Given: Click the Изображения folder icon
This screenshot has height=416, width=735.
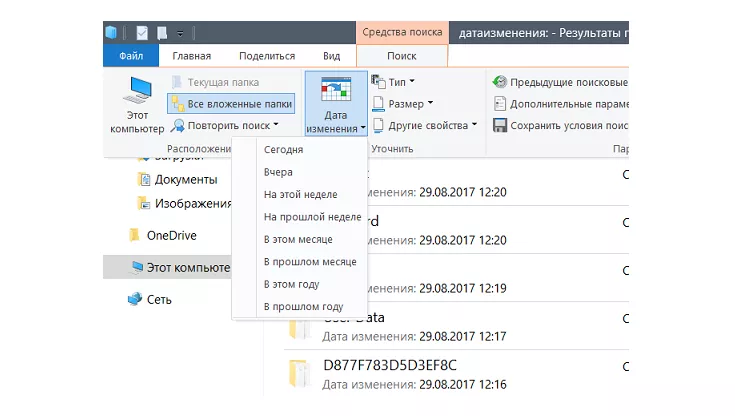Looking at the screenshot, I should 143,203.
